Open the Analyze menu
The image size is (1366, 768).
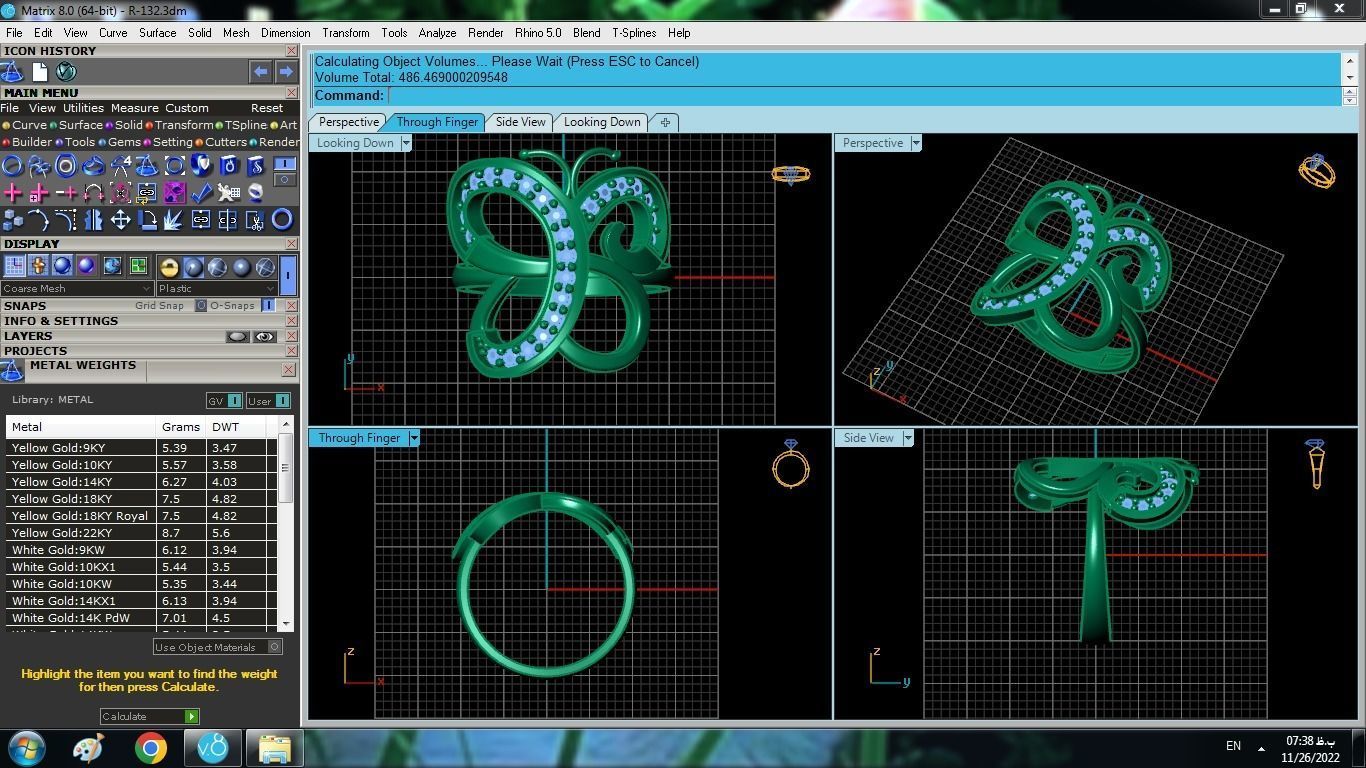(x=437, y=32)
